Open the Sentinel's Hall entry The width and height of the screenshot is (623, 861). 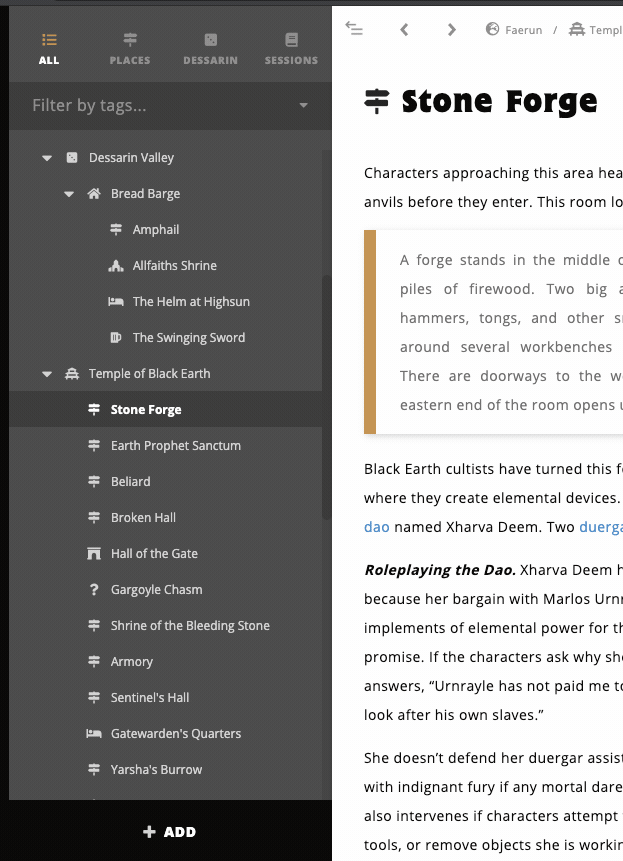click(150, 697)
